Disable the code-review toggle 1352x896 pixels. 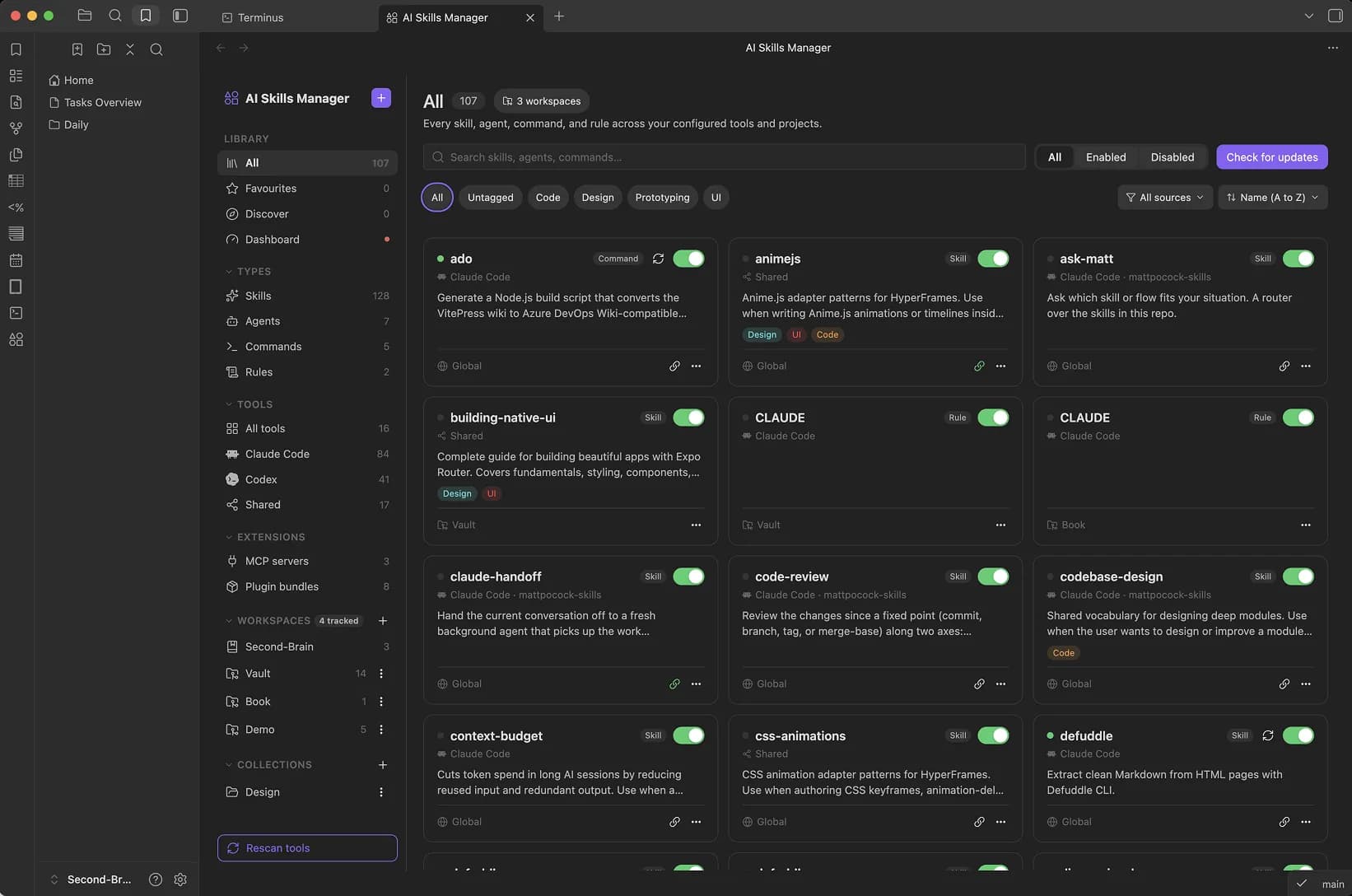[993, 576]
